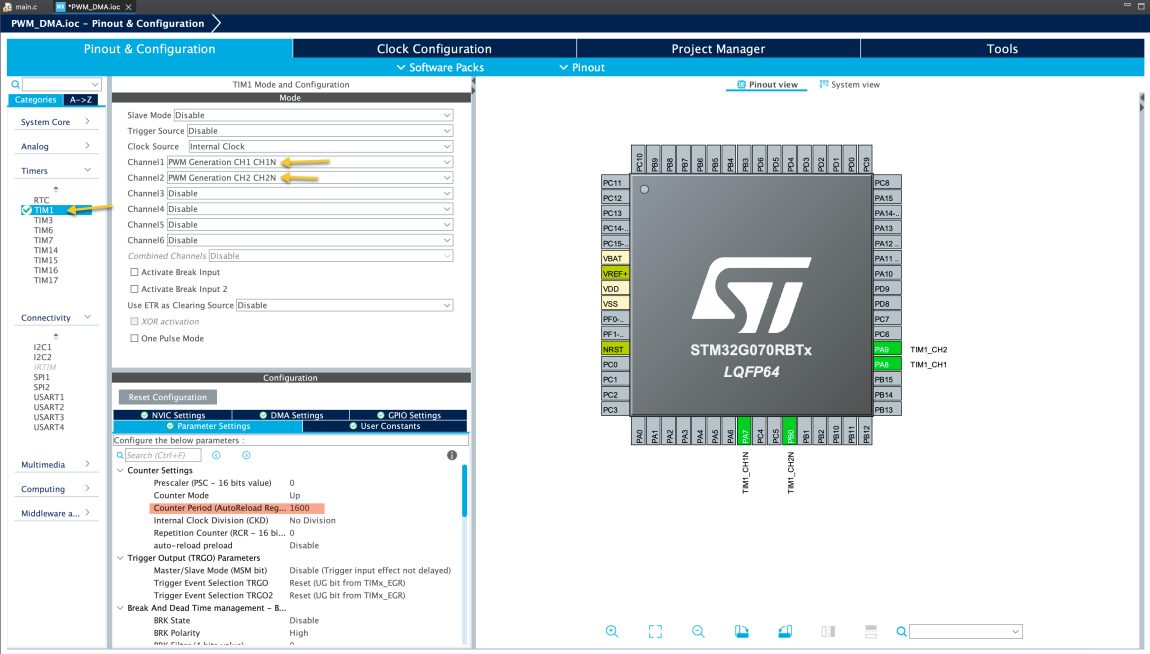1150x654 pixels.
Task: Click the best fit icon in pinout toolbar
Action: tap(655, 631)
